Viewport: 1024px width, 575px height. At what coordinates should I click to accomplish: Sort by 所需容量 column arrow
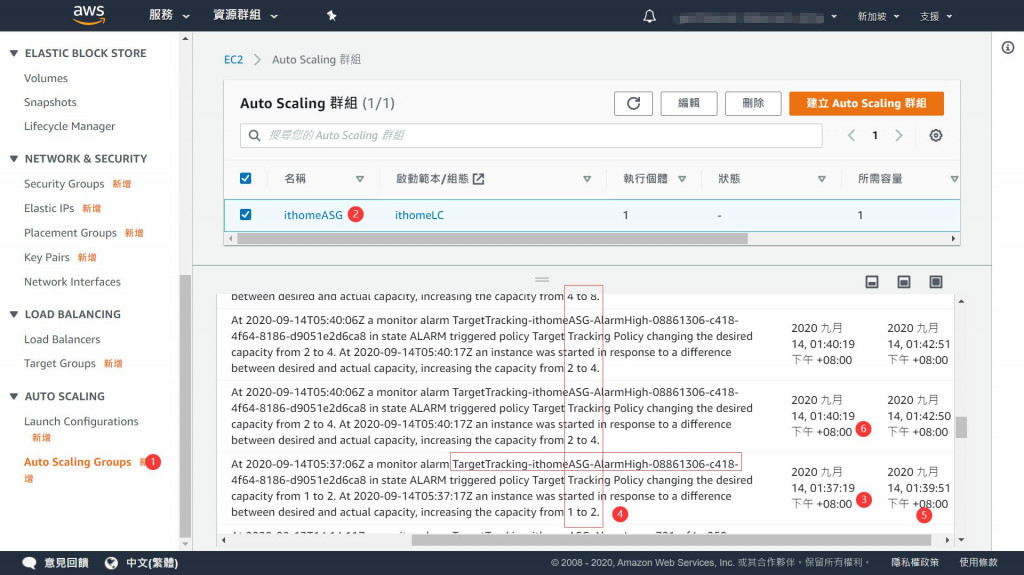[x=954, y=179]
